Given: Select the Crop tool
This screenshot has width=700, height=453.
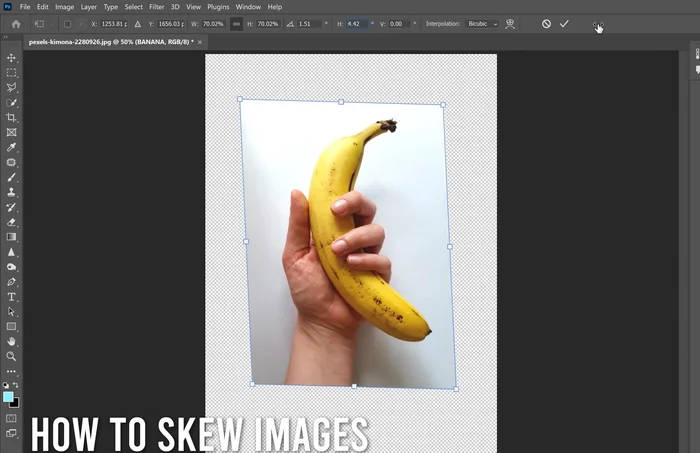Looking at the screenshot, I should pos(12,117).
